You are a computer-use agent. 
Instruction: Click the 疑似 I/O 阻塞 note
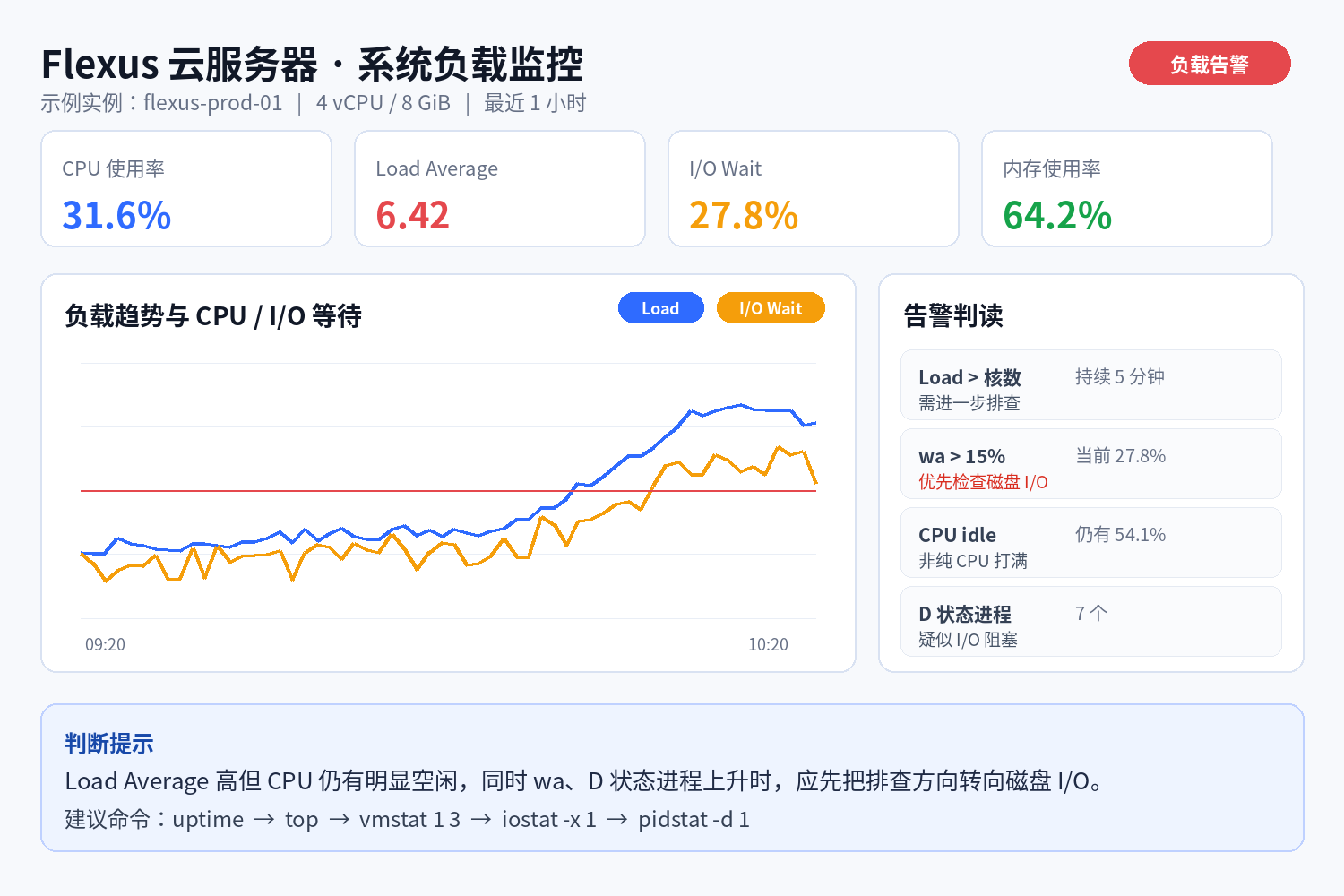click(x=968, y=640)
